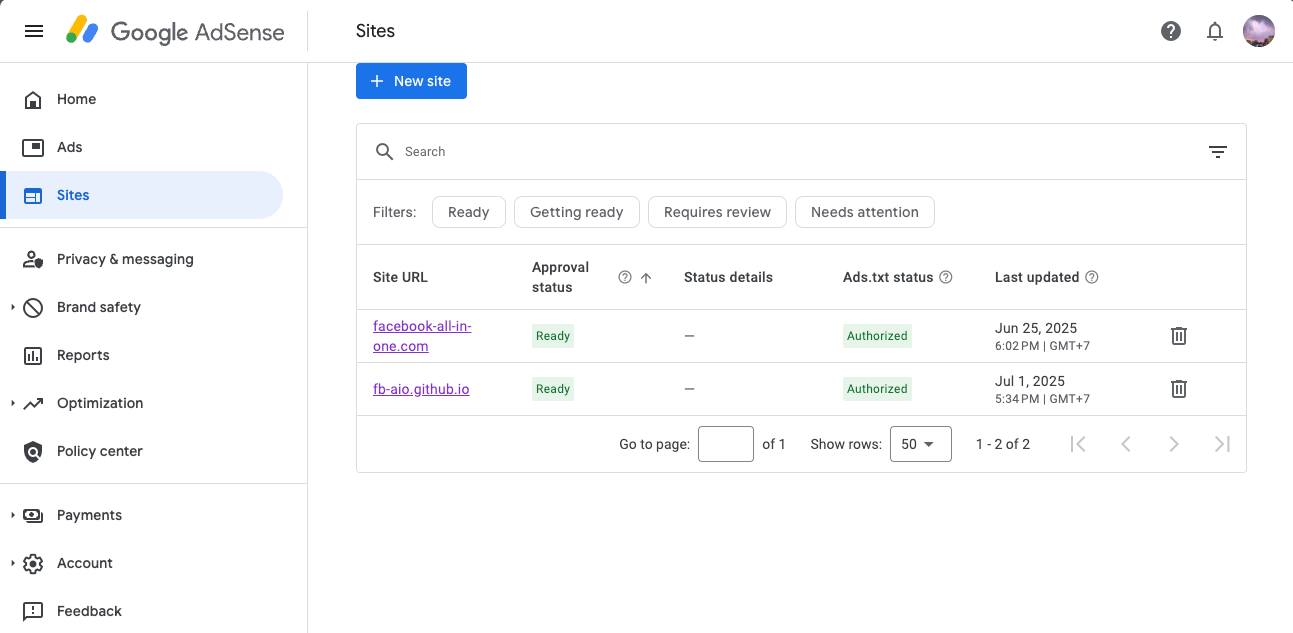Click the Go to page input
The image size is (1293, 633).
[x=726, y=444]
